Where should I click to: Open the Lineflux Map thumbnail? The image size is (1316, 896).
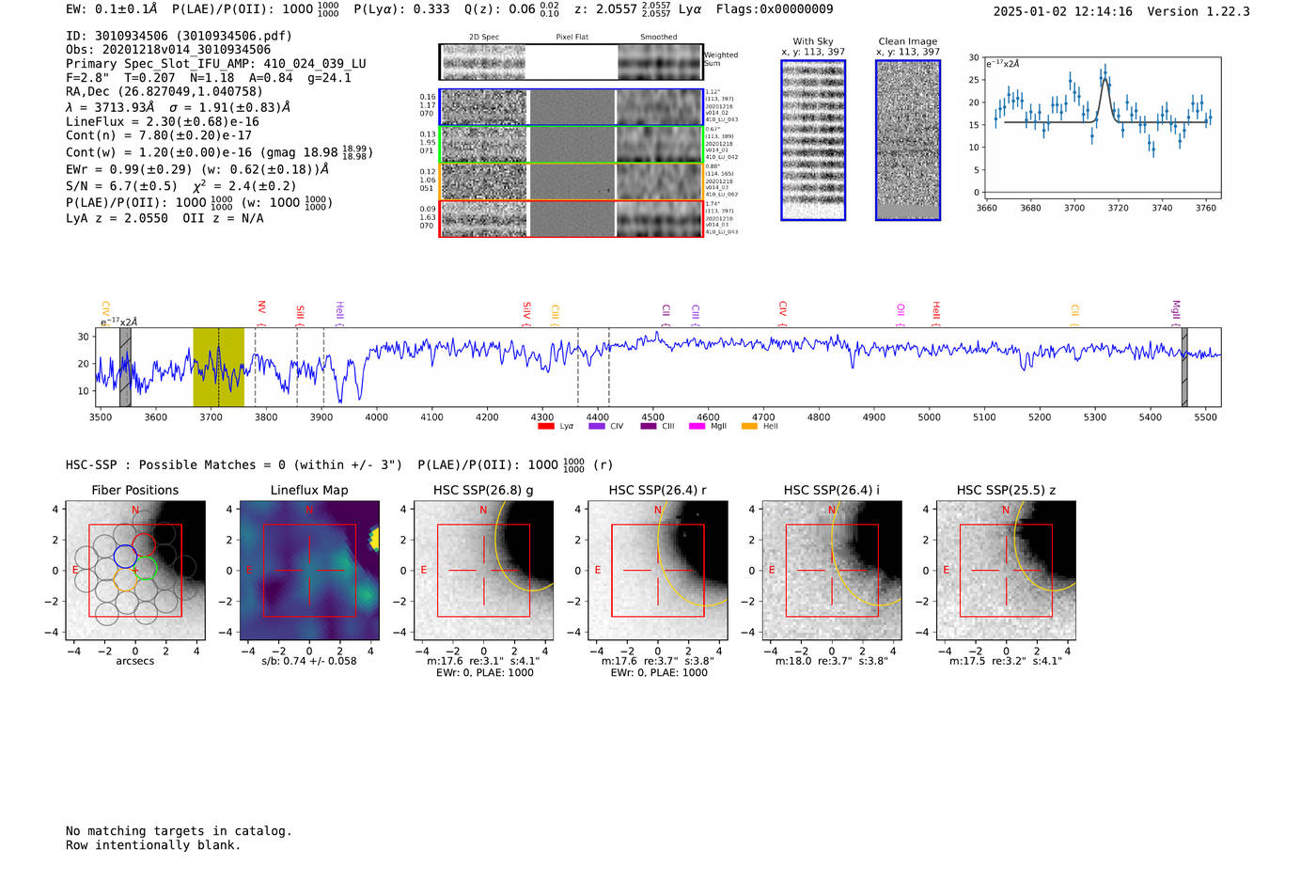309,571
